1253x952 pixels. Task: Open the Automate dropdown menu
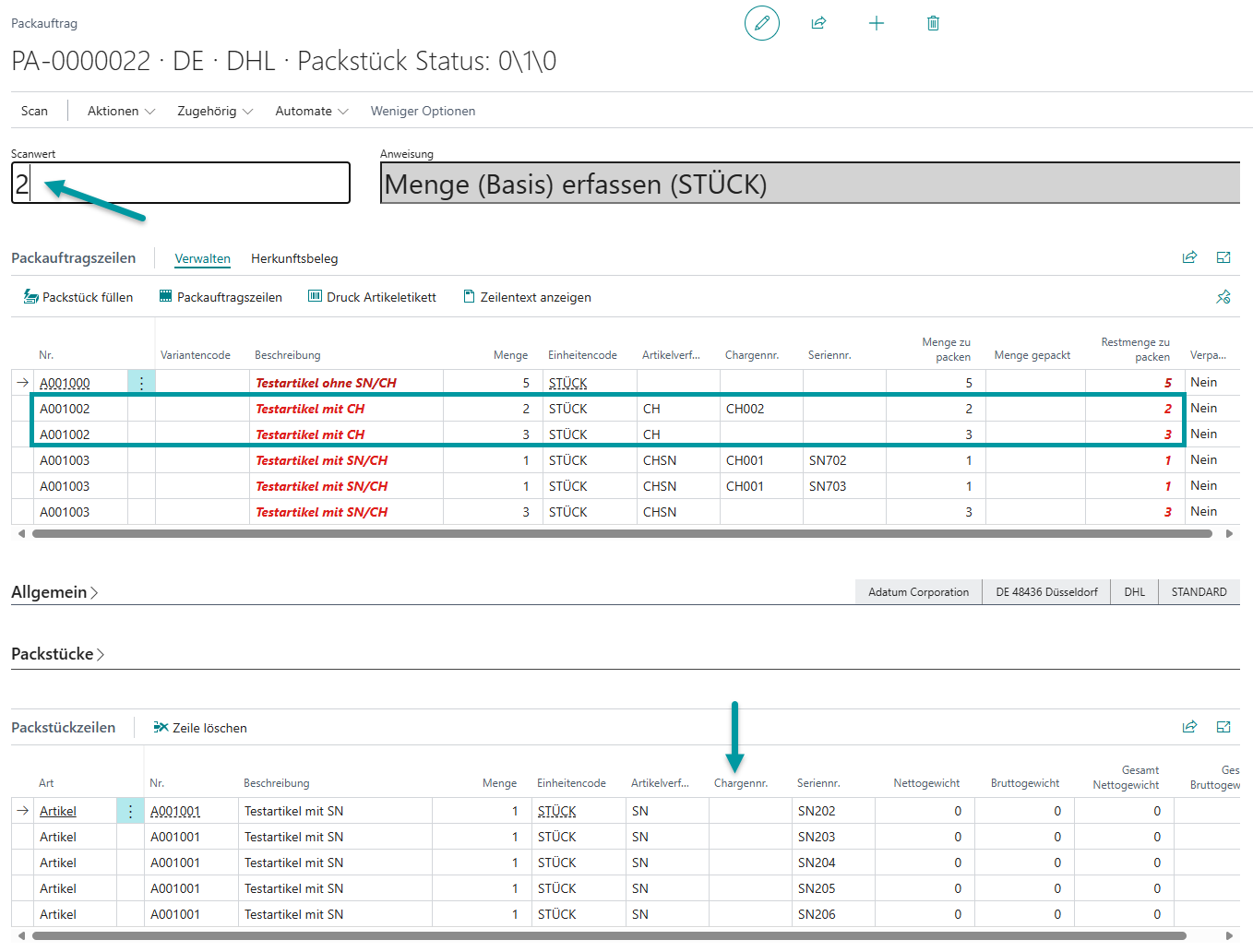(x=311, y=111)
